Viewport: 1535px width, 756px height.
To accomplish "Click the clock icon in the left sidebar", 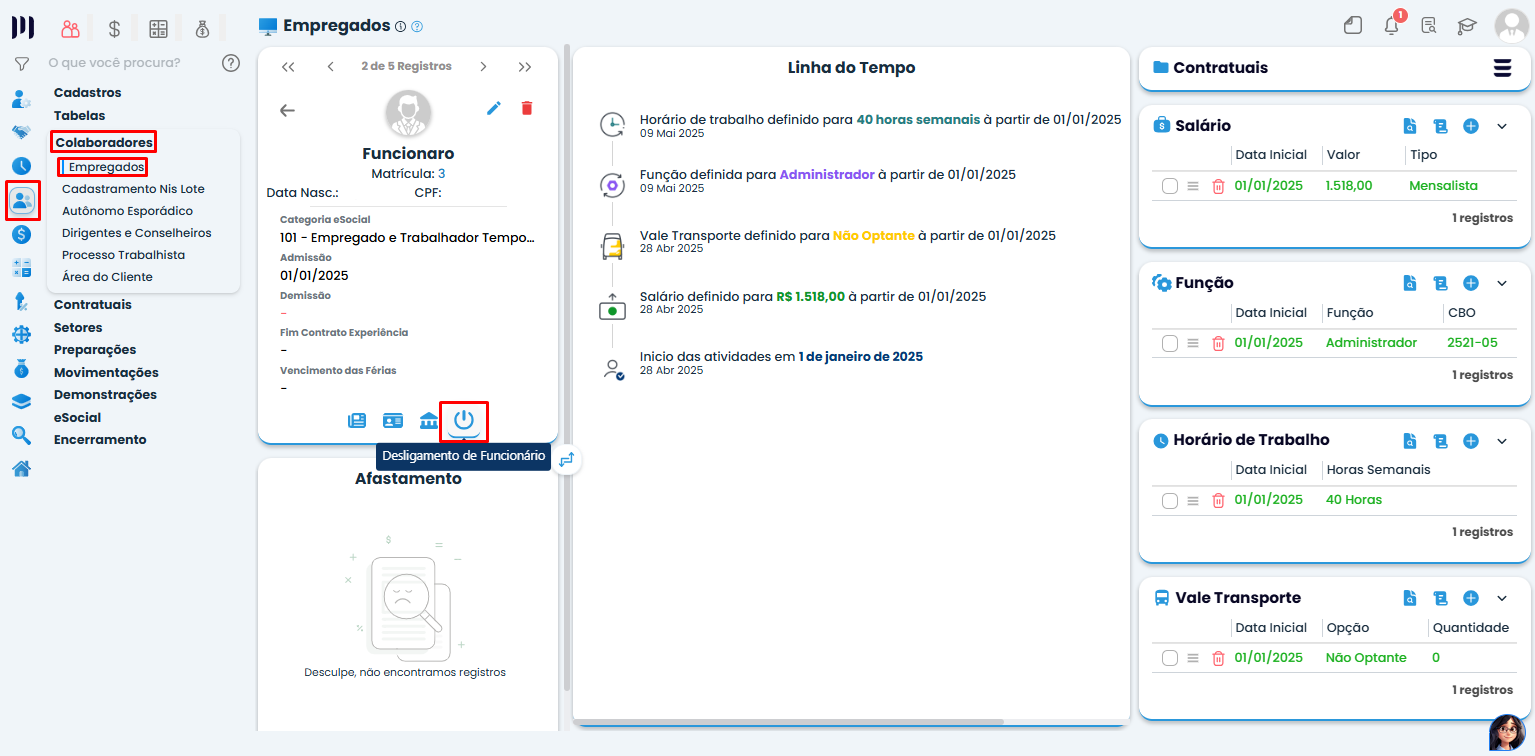I will (x=21, y=166).
